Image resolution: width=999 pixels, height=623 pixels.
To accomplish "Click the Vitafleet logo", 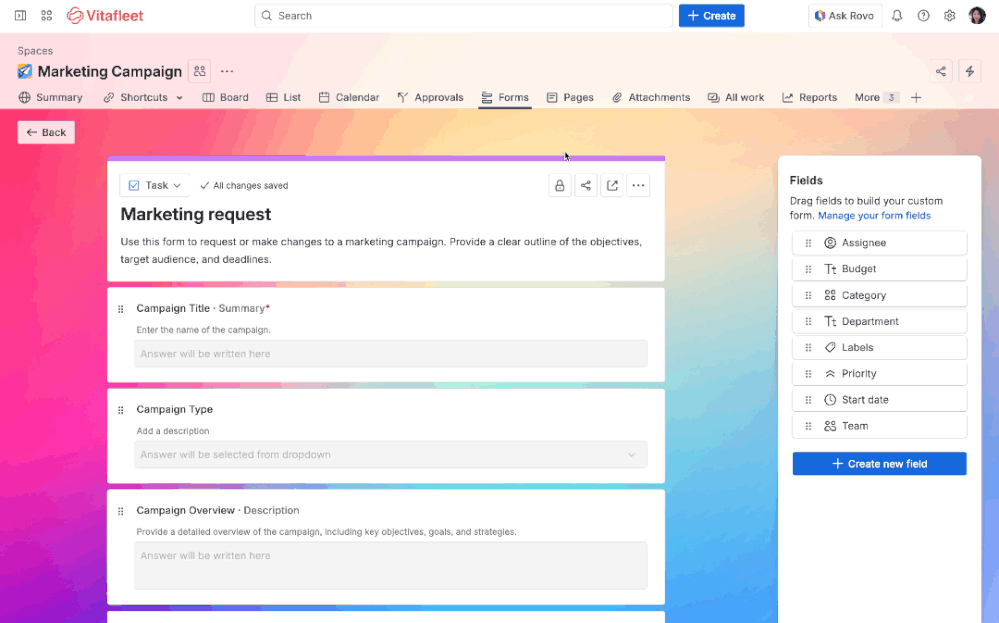I will pyautogui.click(x=104, y=15).
